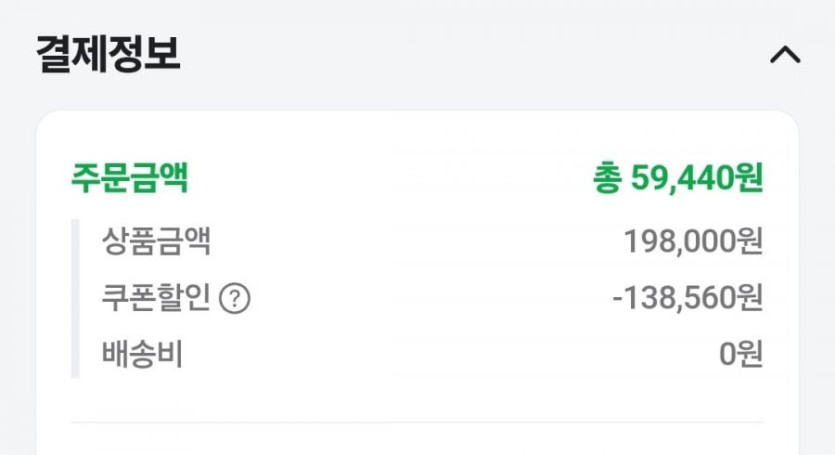Viewport: 835px width, 455px height.
Task: Tap blank space between help icon and -138,560원
Action: coord(430,298)
